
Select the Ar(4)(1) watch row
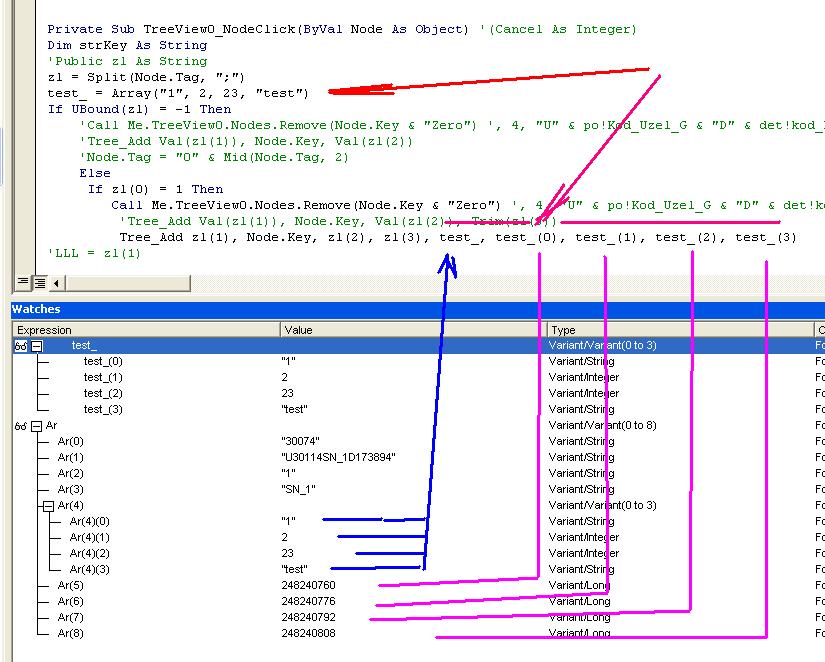pos(418,537)
